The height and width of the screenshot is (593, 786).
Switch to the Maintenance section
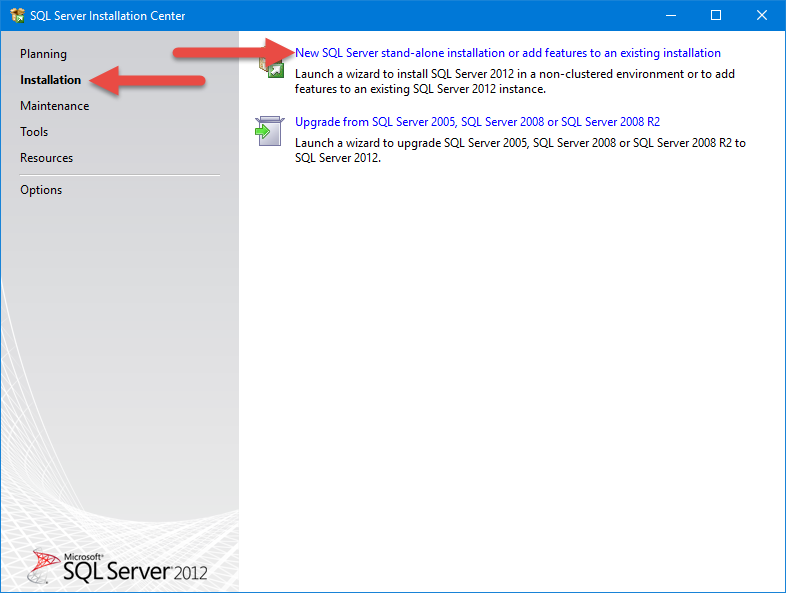point(54,106)
